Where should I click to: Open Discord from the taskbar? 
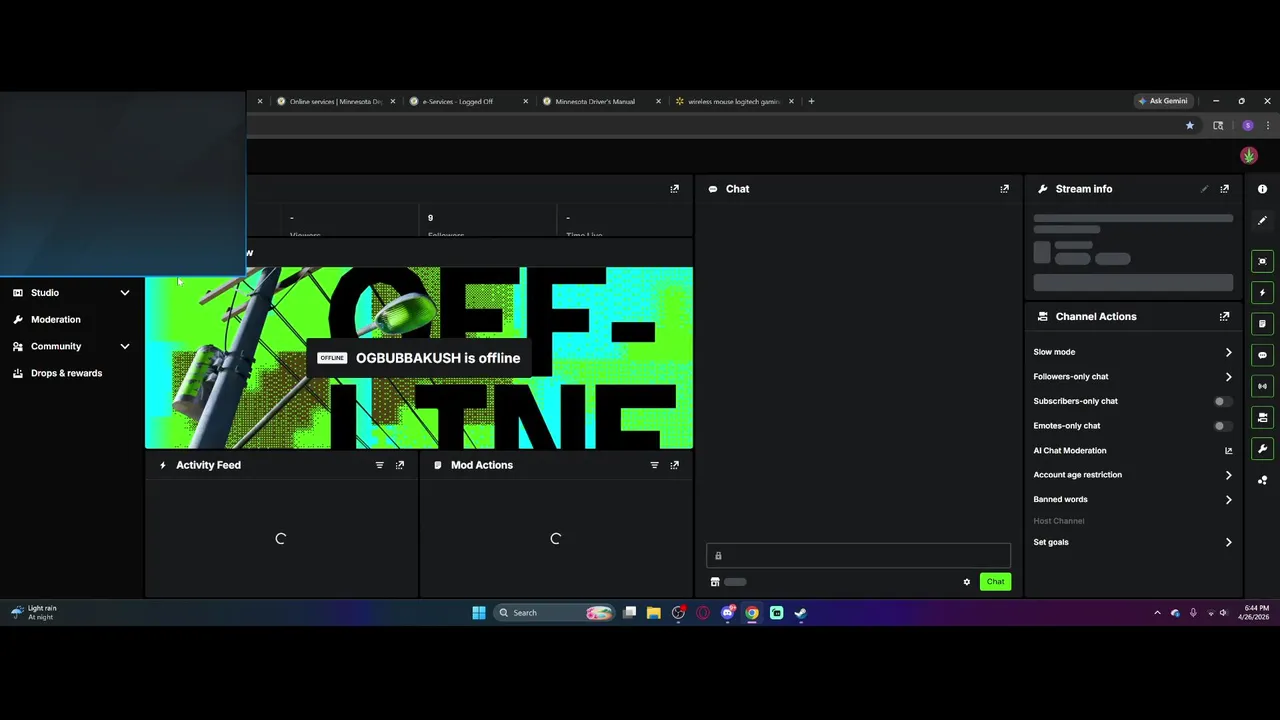(727, 613)
